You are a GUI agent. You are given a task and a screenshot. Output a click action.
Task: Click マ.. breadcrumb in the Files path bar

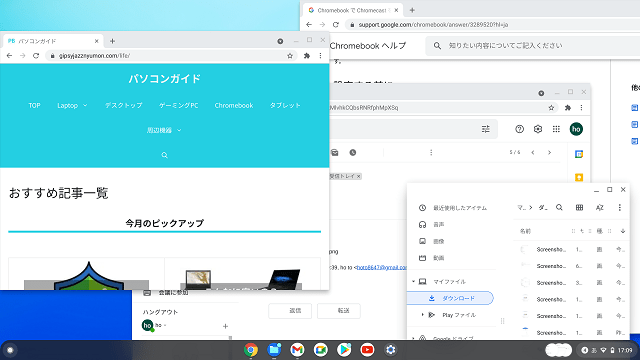tap(522, 207)
